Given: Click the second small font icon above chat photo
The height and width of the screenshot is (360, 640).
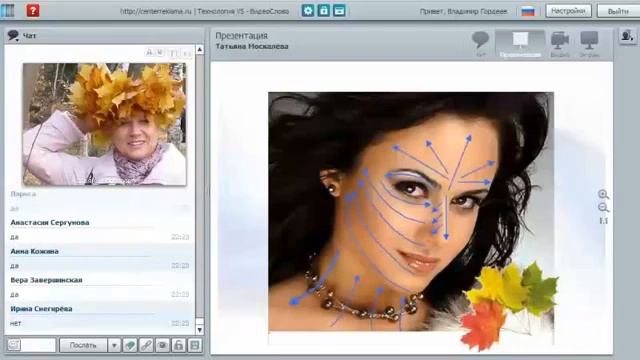Looking at the screenshot, I should [160, 52].
